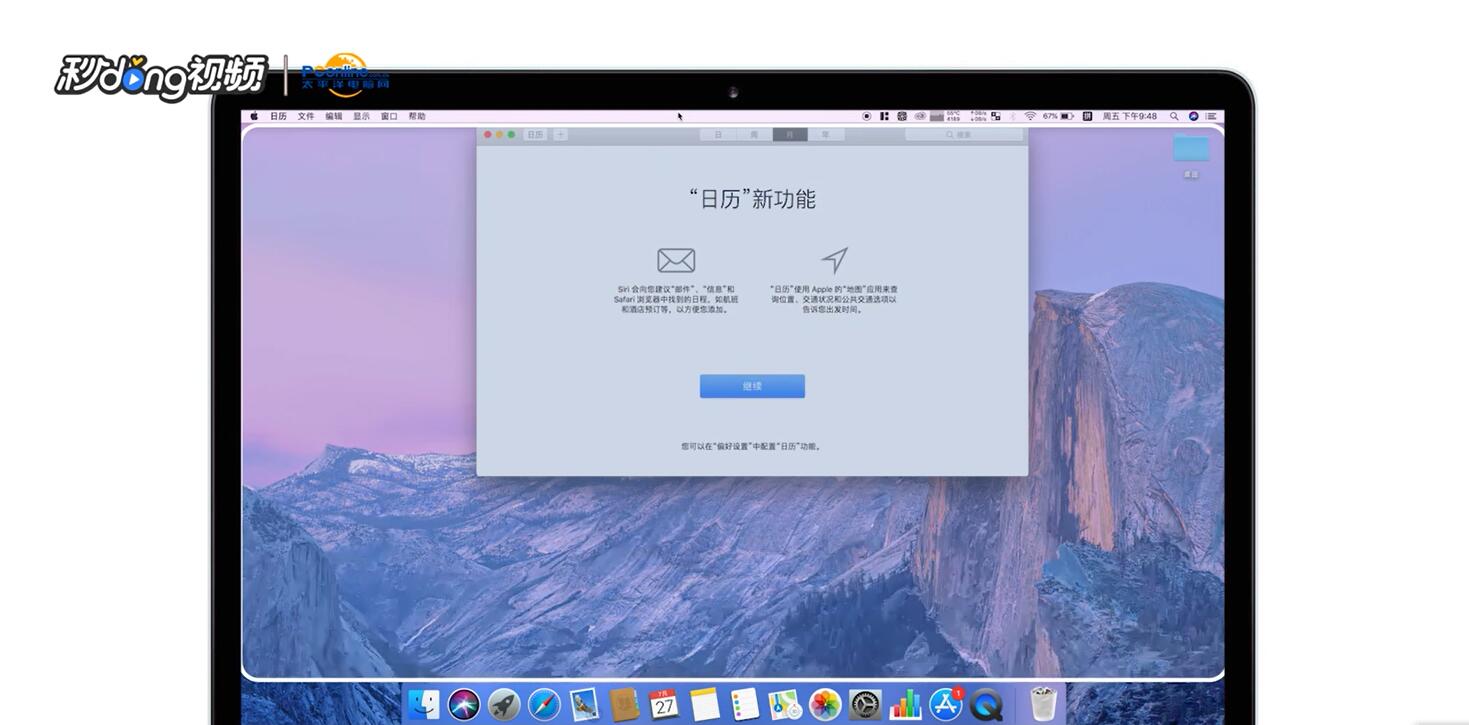Open the Mail stamp icon in Dock

584,704
